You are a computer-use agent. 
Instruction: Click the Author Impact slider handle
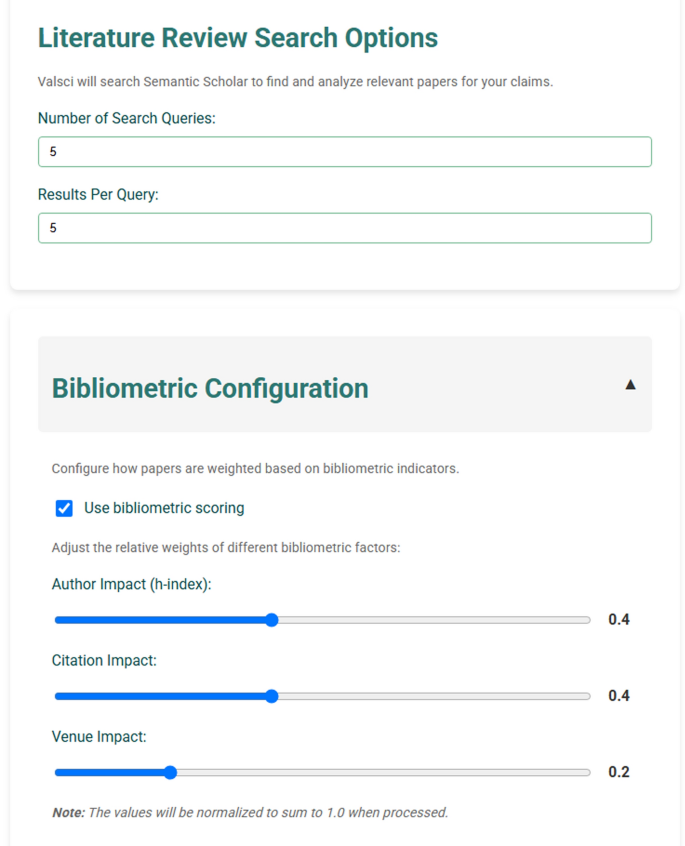(272, 620)
